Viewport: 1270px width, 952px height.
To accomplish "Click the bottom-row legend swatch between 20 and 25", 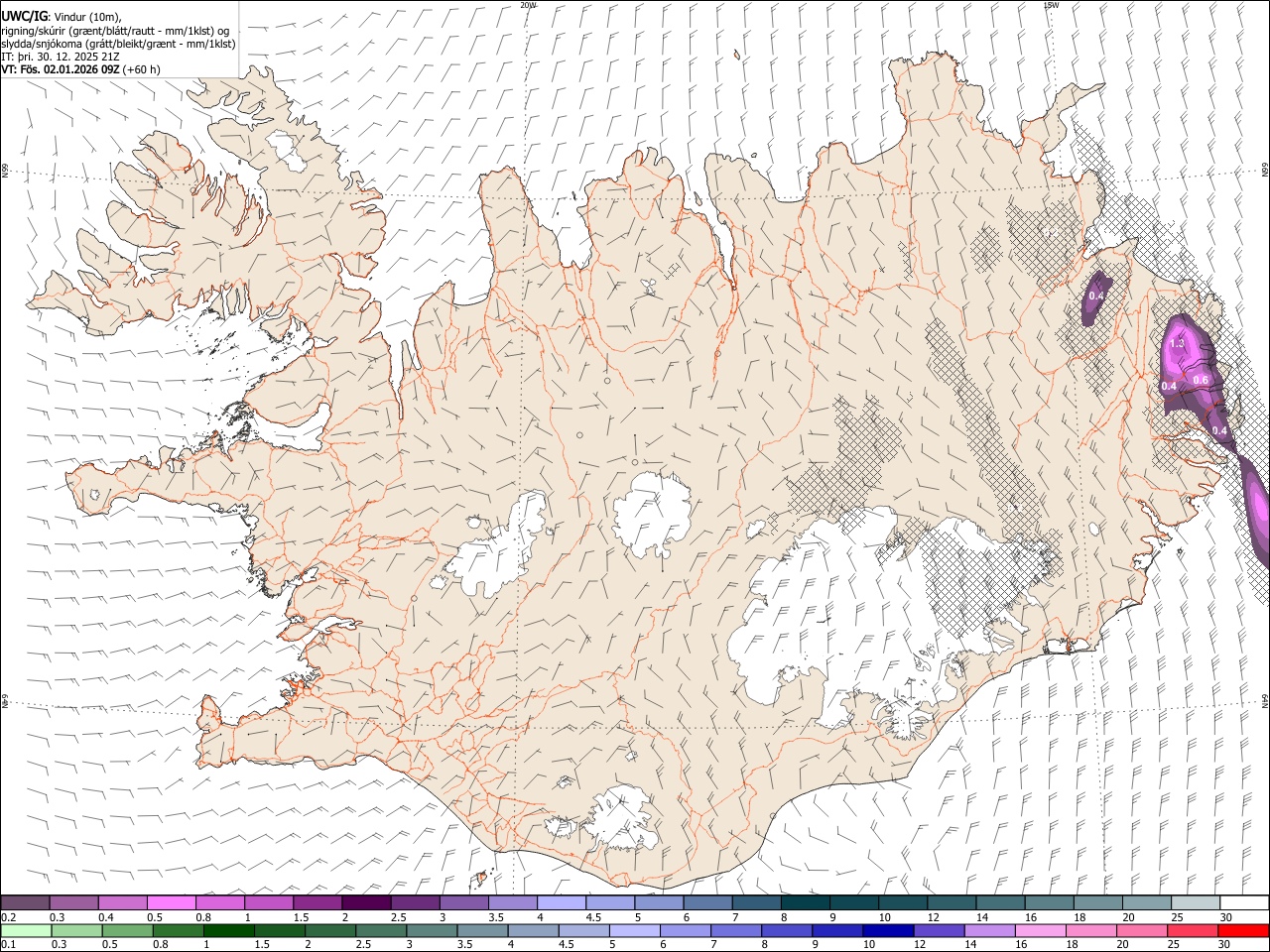I will click(x=1141, y=930).
